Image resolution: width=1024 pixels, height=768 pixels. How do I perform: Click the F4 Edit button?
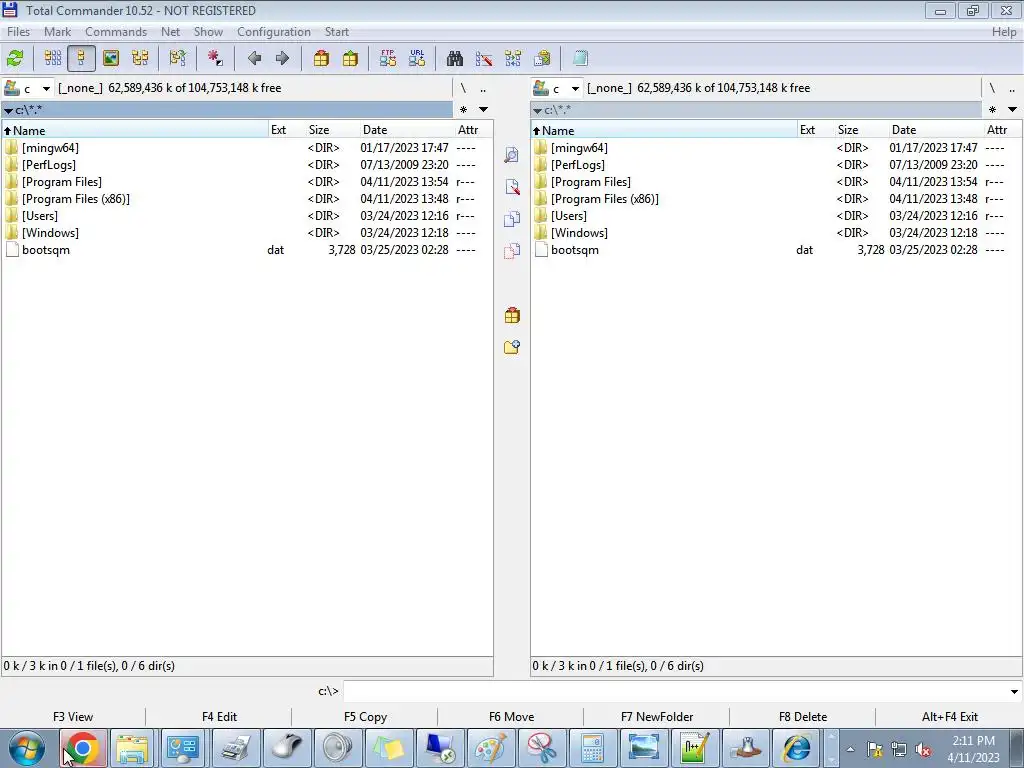tap(219, 716)
